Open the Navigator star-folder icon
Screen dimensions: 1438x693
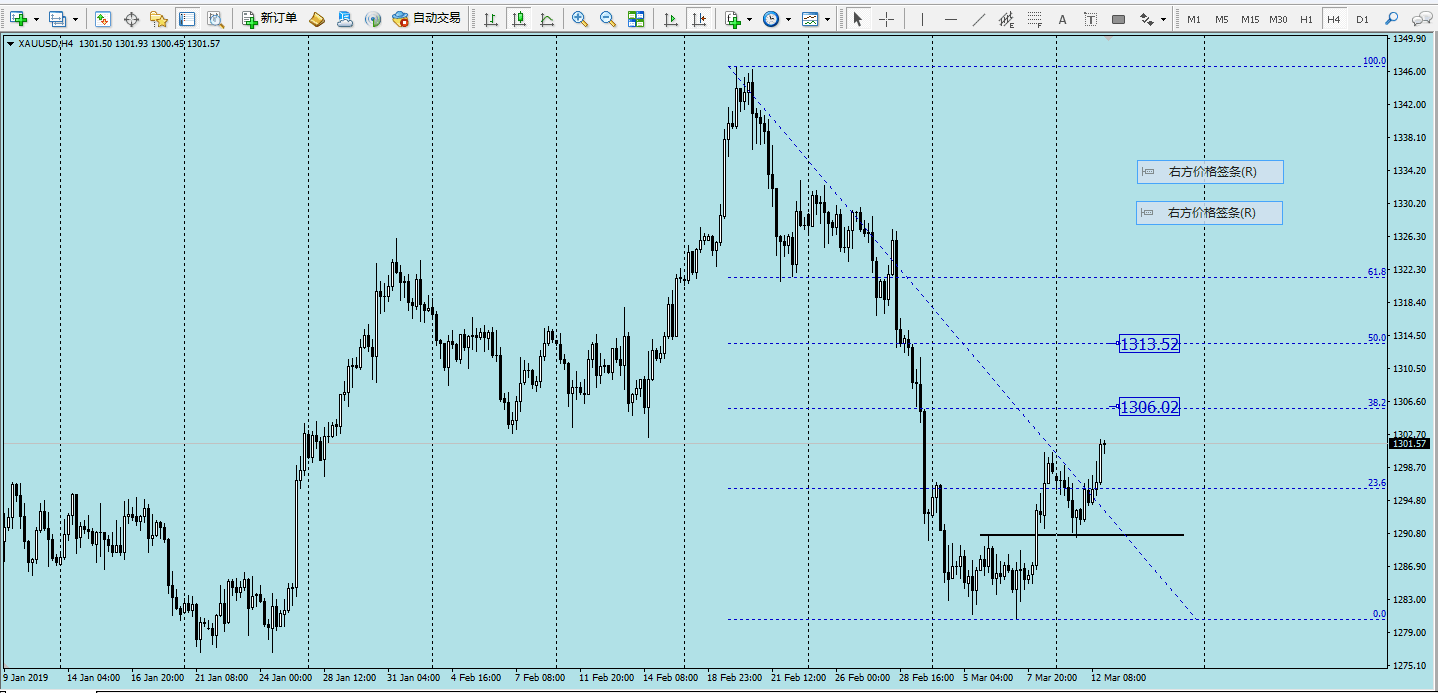(158, 19)
